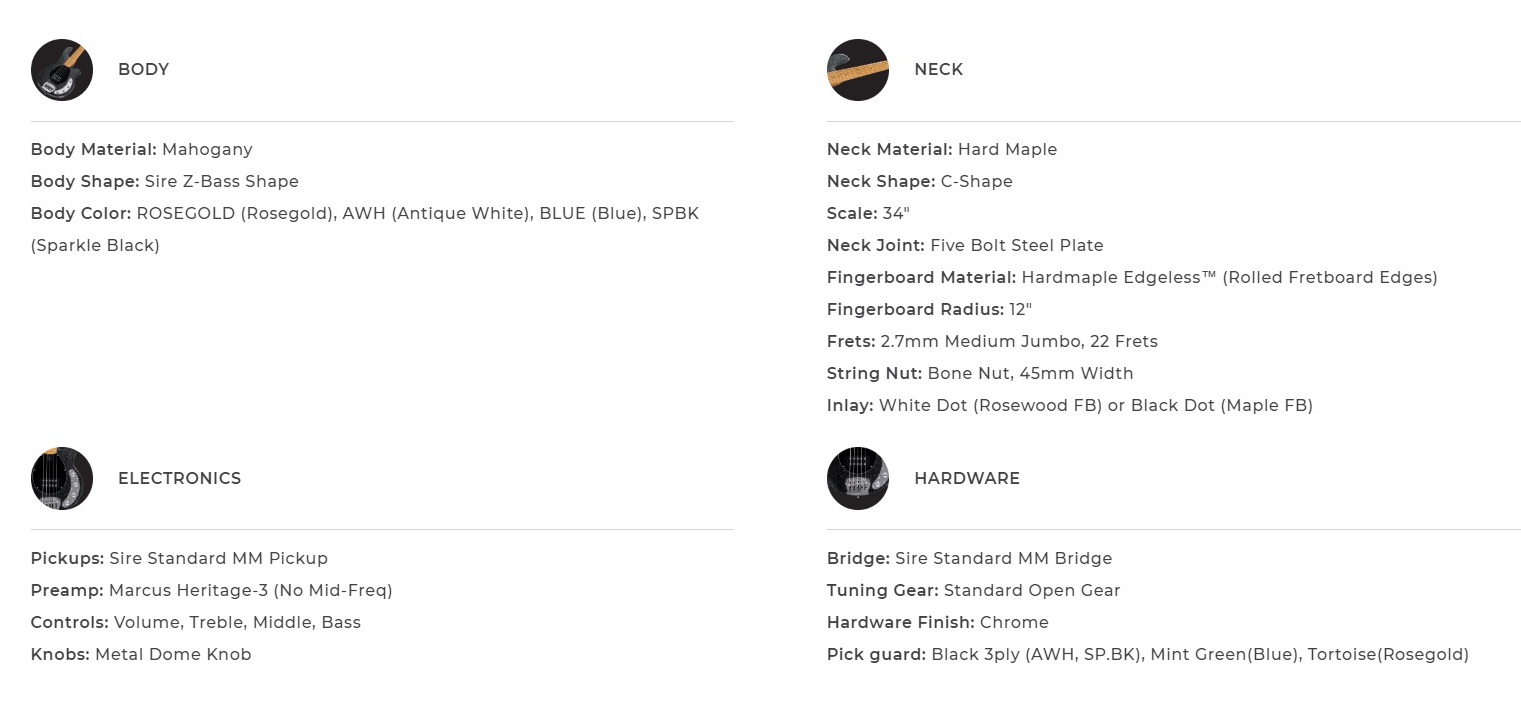Click the Neck Joint: Five Bolt Steel Plate line
The width and height of the screenshot is (1521, 702).
point(964,246)
